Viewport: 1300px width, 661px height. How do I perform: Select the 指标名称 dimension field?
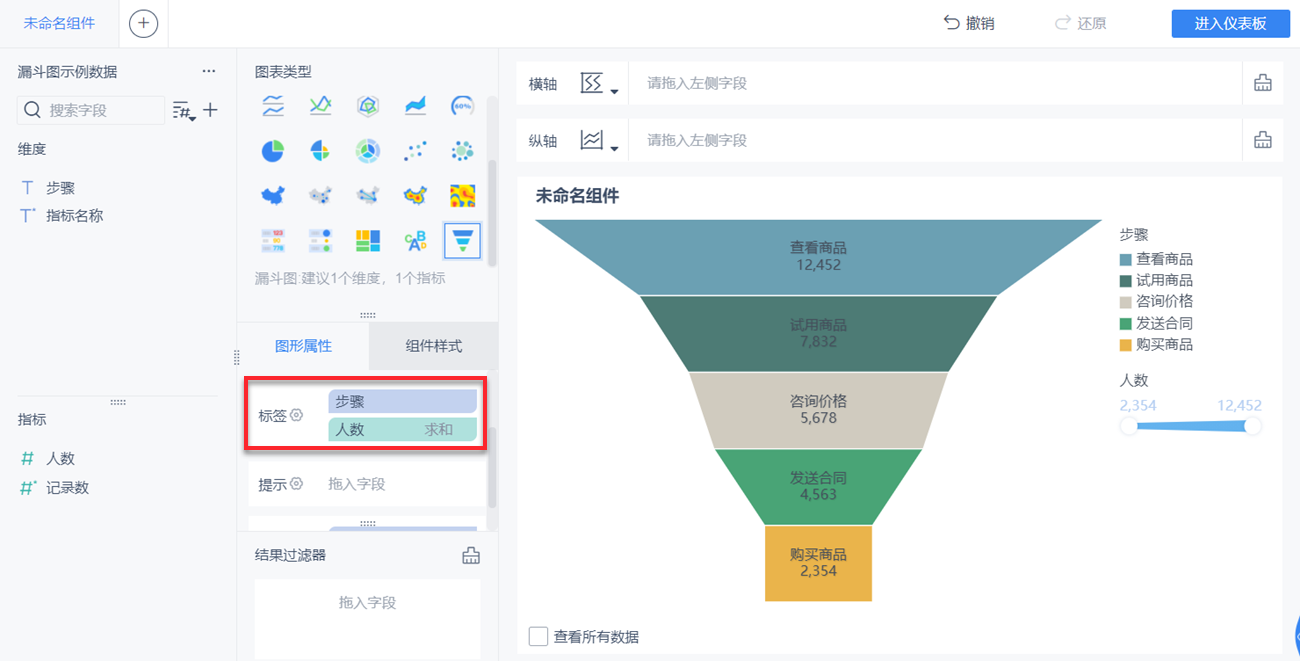[x=74, y=215]
